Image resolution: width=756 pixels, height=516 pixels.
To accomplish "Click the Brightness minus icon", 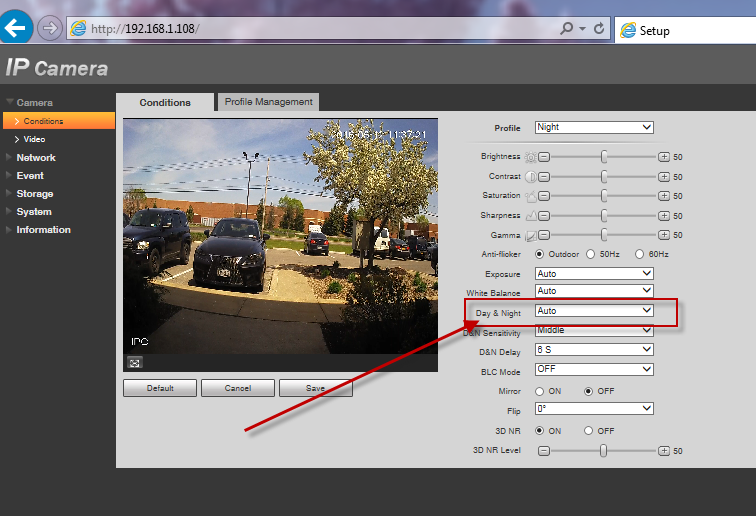I will (544, 157).
